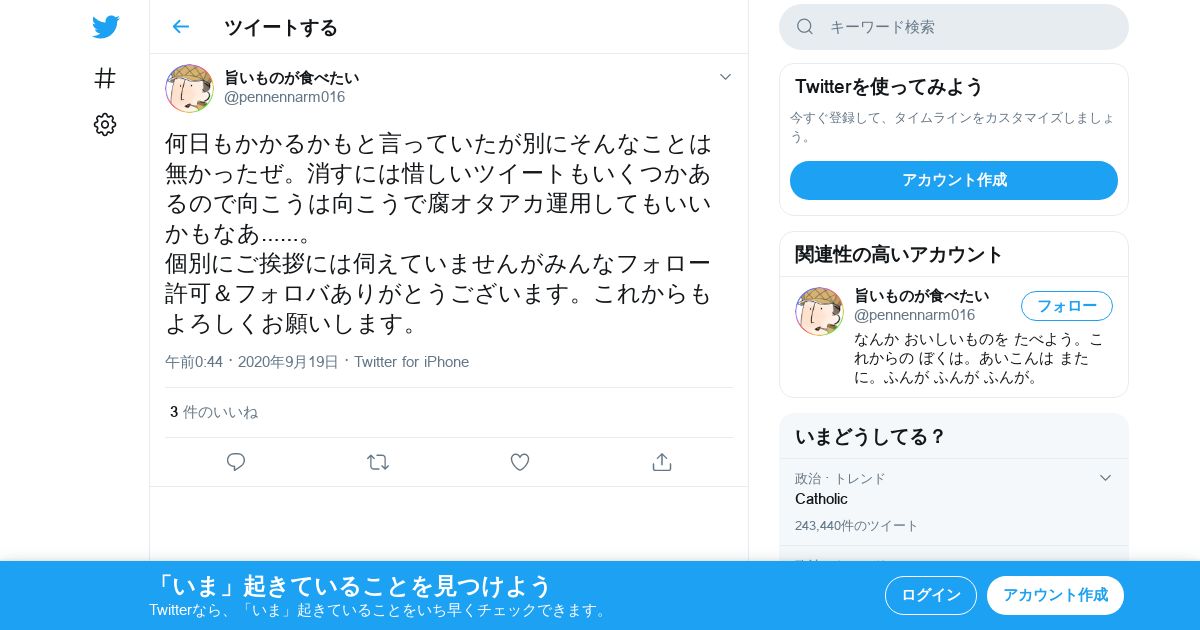Retweet this tweet
This screenshot has width=1200, height=630.
point(378,462)
